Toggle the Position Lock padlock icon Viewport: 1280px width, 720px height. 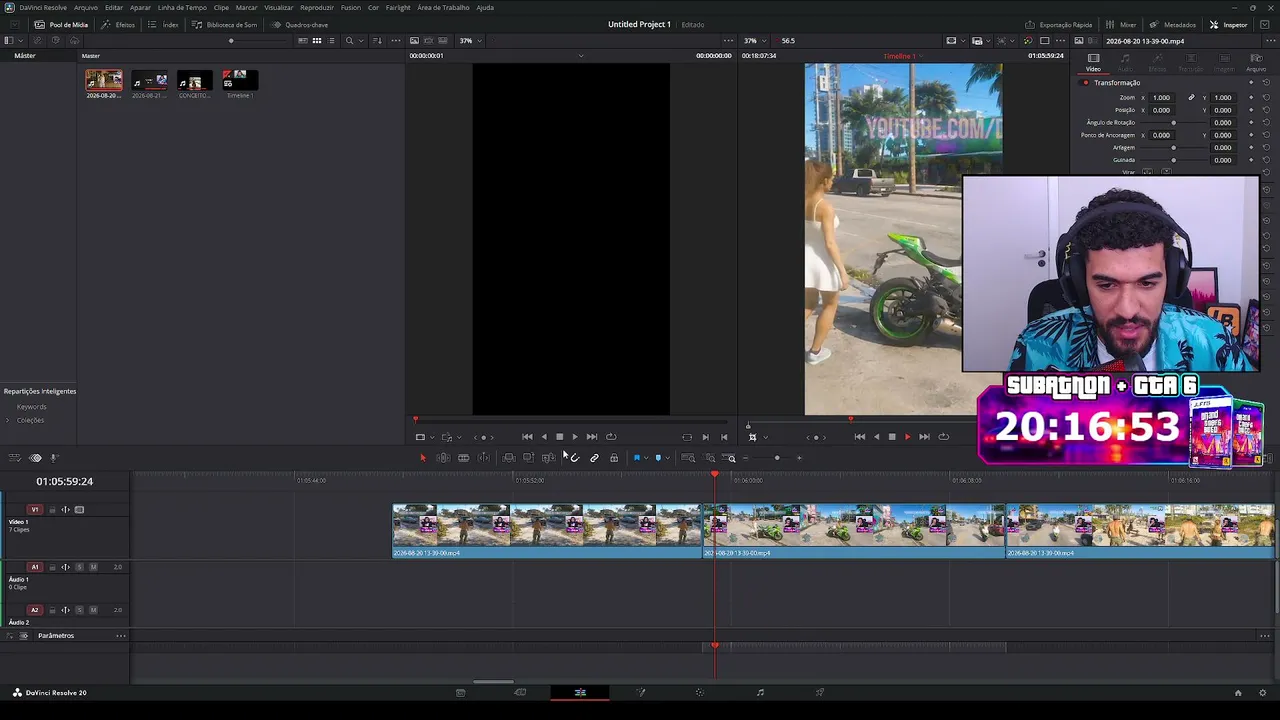click(614, 458)
